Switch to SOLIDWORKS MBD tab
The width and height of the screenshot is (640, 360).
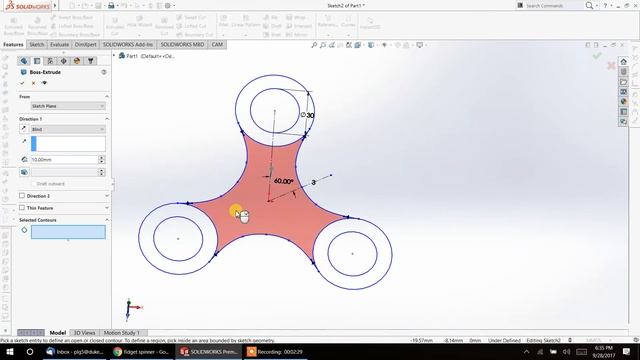point(182,44)
